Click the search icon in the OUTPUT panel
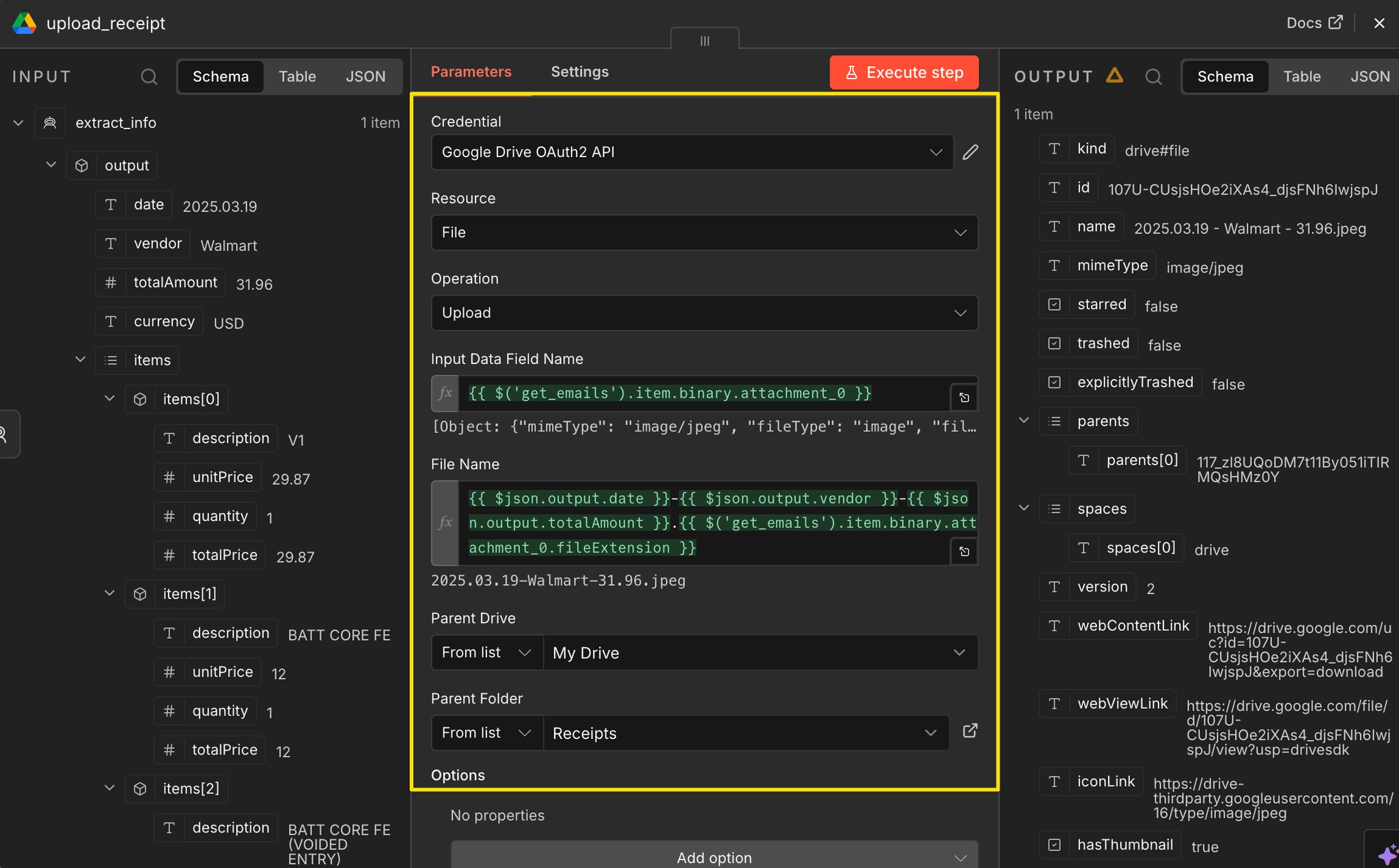Image resolution: width=1399 pixels, height=868 pixels. pyautogui.click(x=1153, y=76)
